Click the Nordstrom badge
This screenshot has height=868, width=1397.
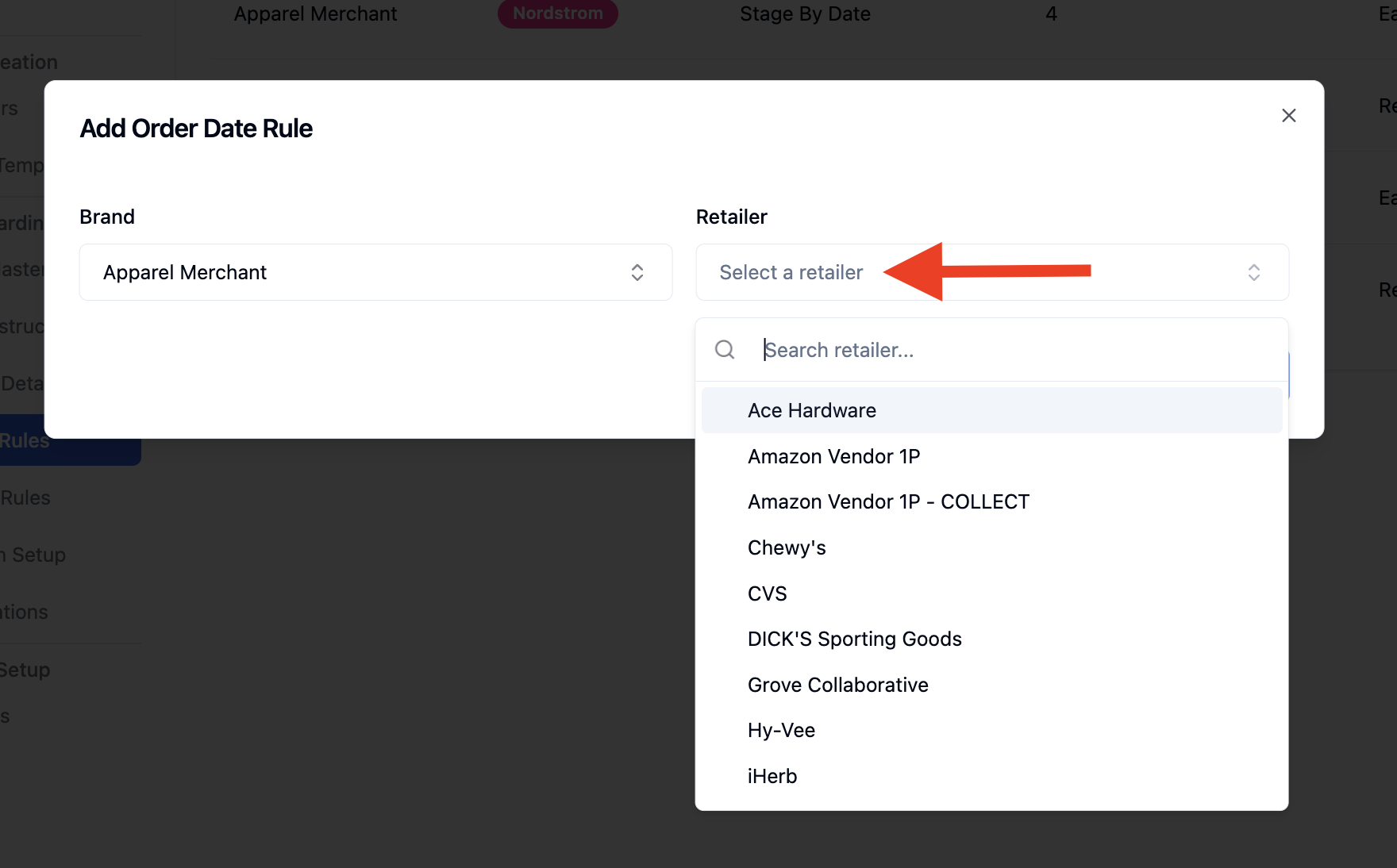click(558, 13)
